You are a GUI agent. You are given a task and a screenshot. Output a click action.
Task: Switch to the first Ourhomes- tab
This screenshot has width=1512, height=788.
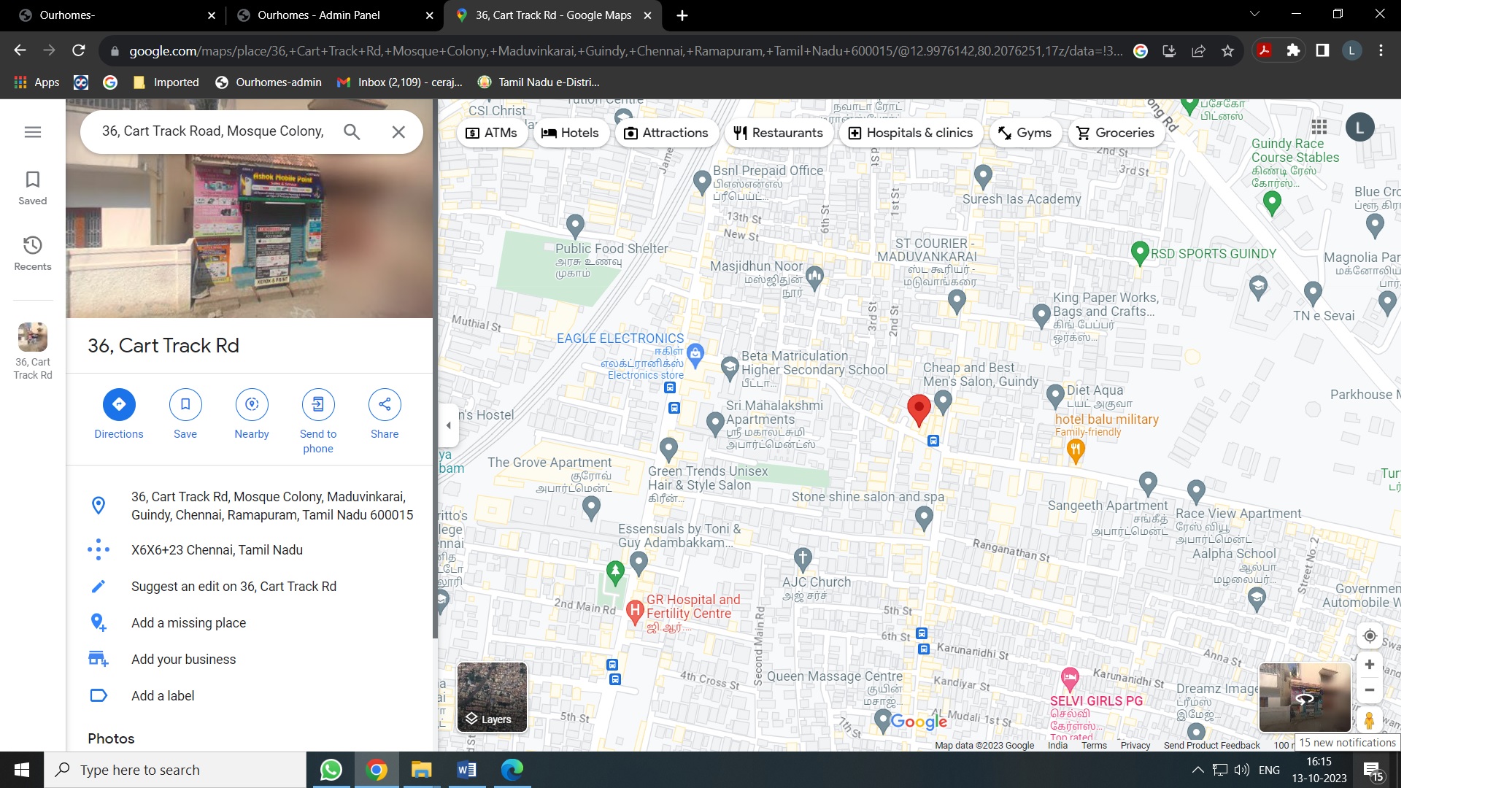117,15
